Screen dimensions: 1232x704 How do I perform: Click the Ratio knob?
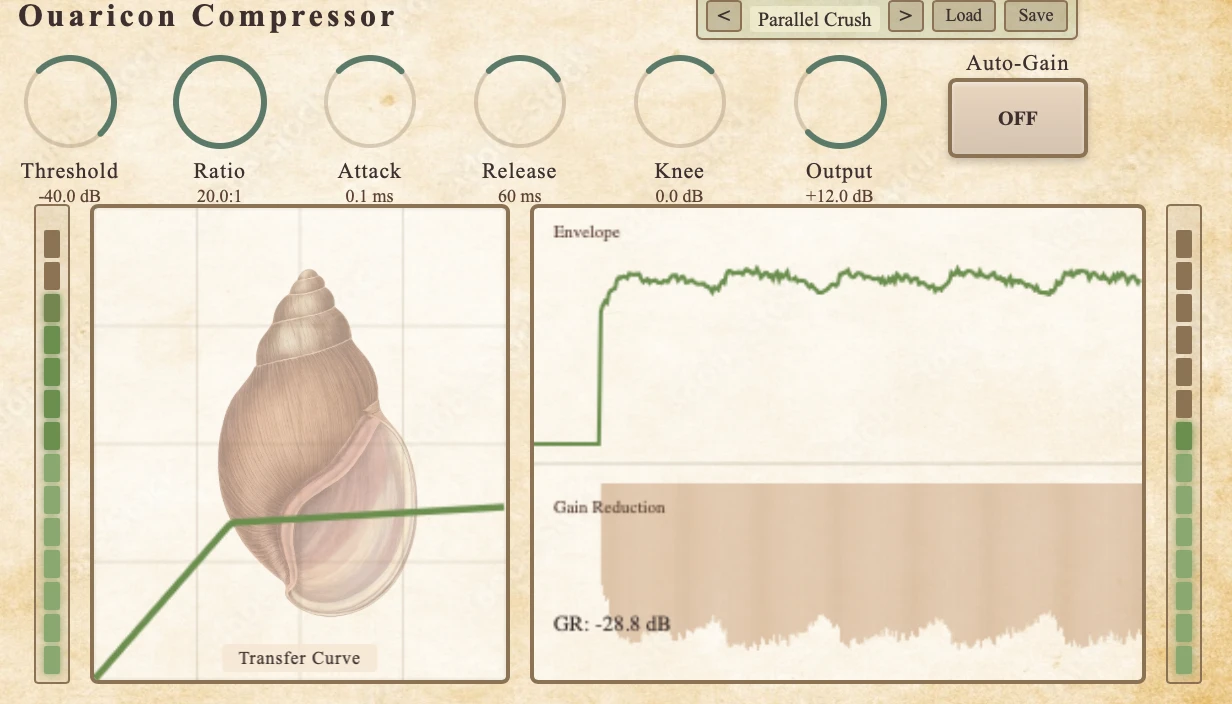[x=219, y=102]
